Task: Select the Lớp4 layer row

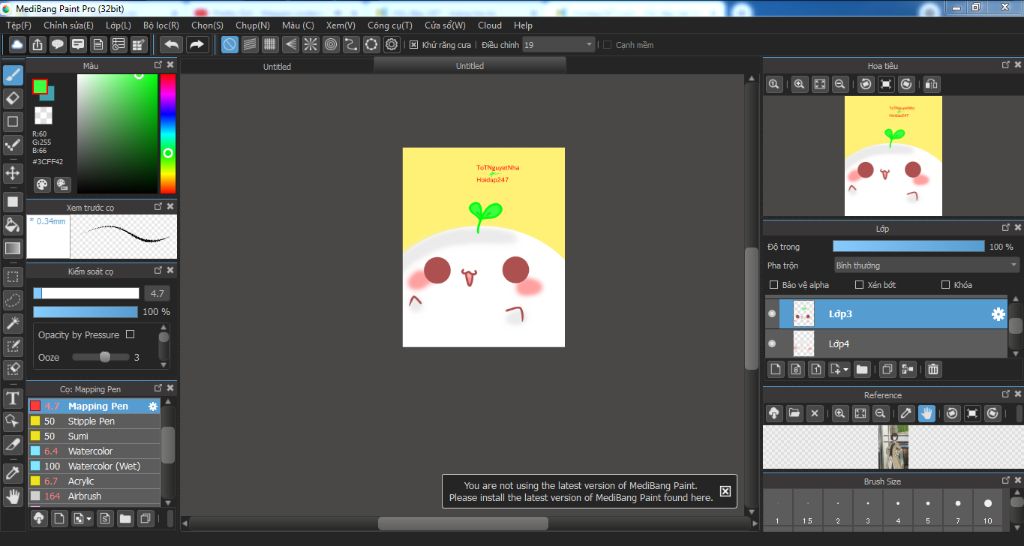Action: 886,344
